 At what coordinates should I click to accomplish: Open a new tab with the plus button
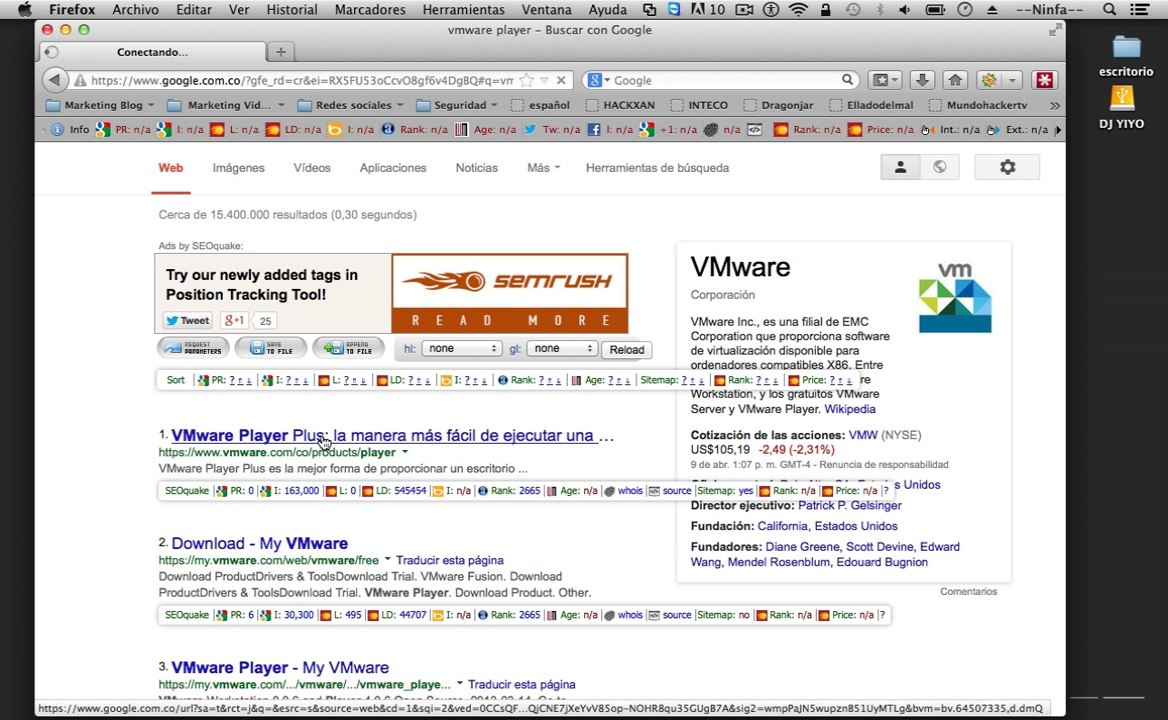point(281,51)
